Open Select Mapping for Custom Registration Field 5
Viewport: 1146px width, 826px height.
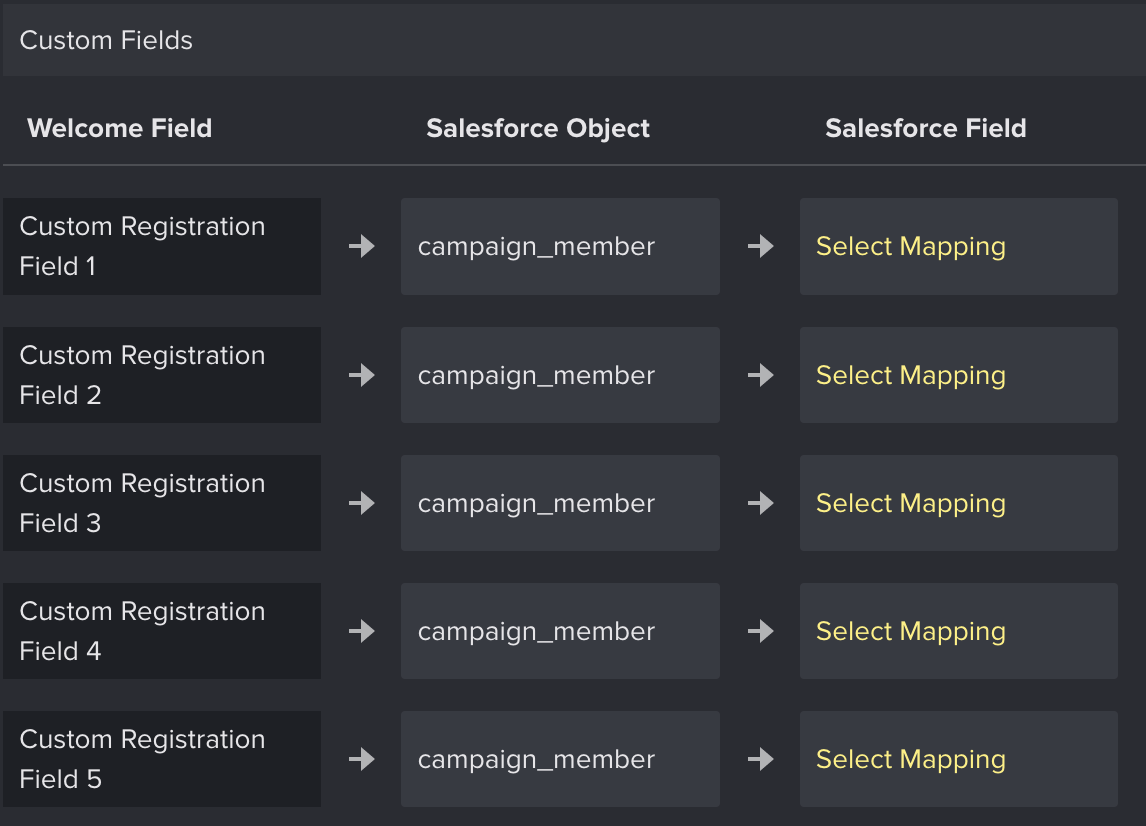coord(958,759)
